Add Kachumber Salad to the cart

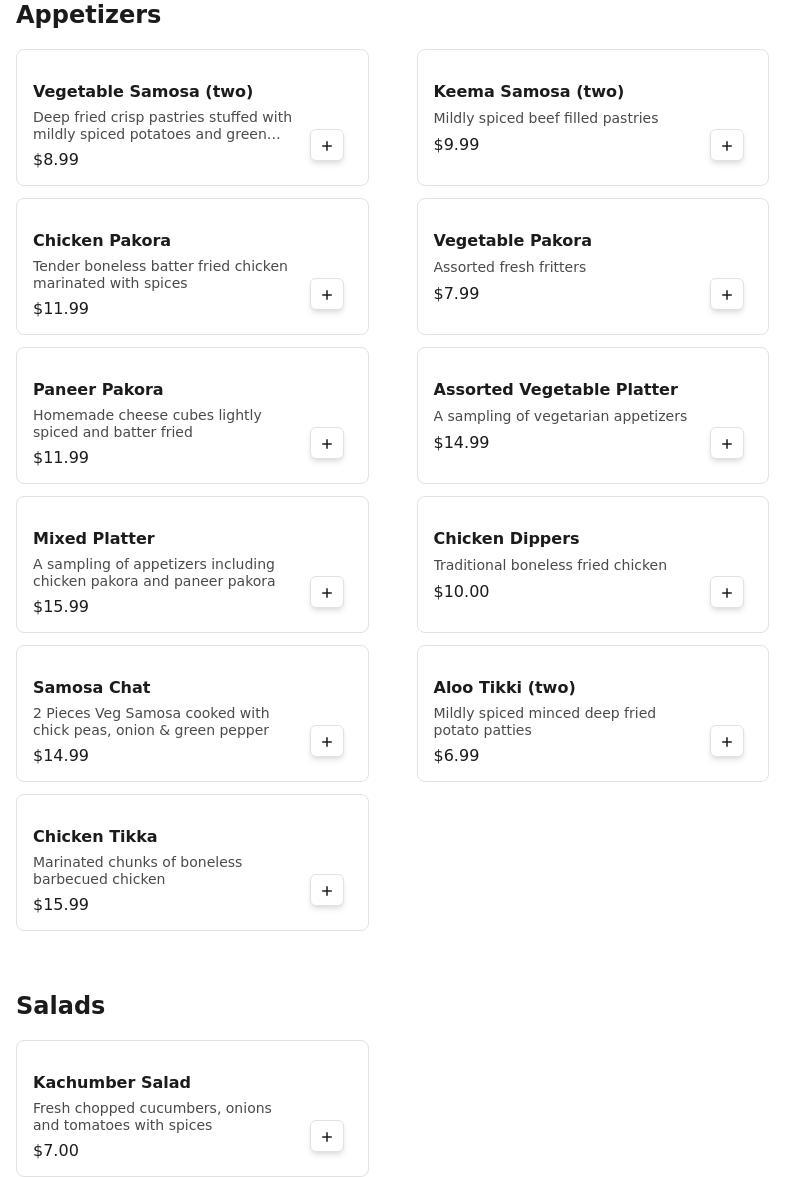pos(327,1137)
